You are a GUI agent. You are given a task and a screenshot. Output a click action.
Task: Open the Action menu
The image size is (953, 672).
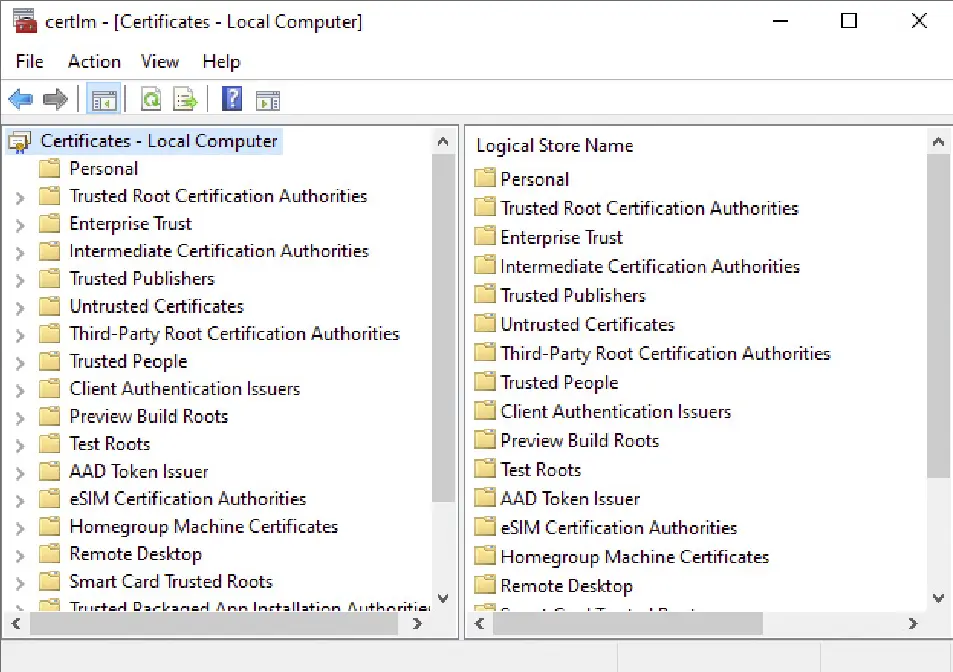(x=94, y=62)
